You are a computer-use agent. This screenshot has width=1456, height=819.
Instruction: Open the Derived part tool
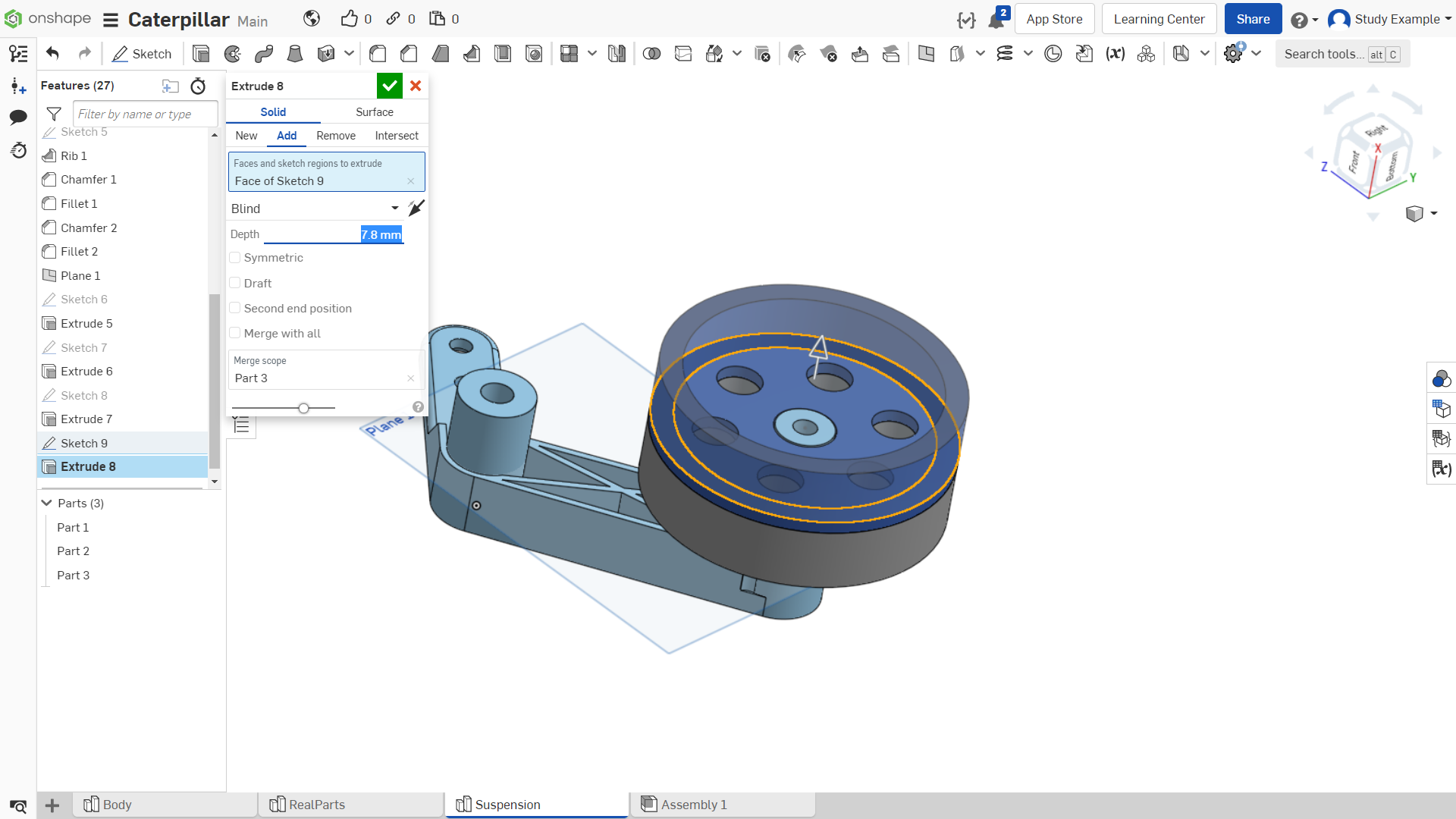[1084, 54]
